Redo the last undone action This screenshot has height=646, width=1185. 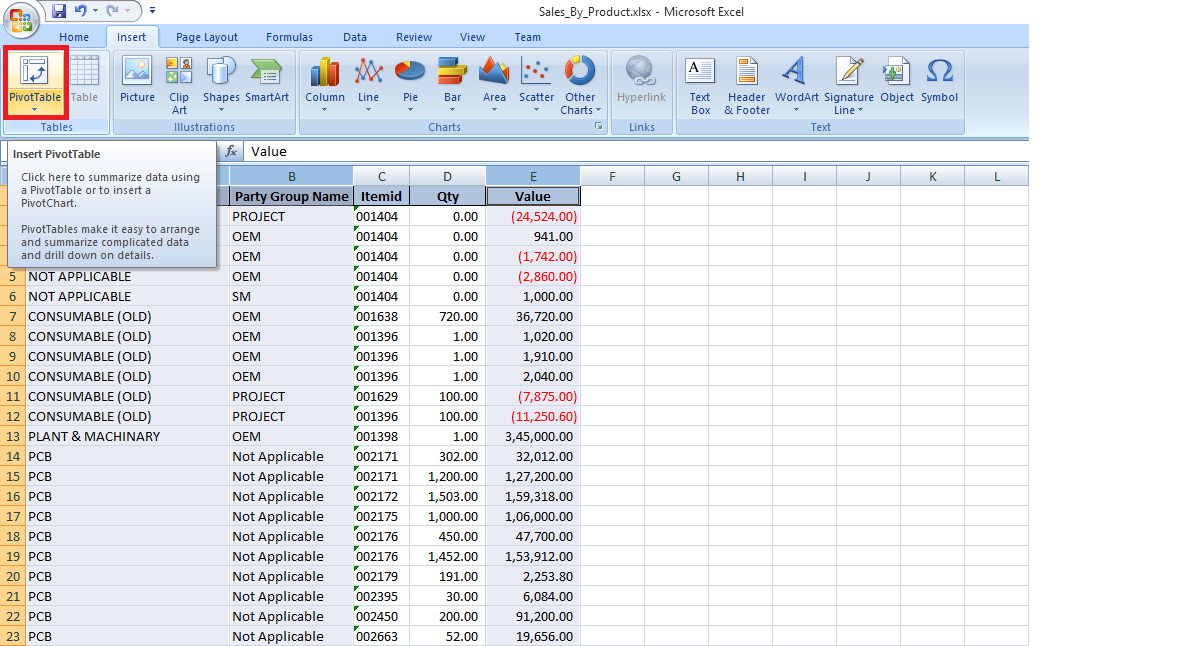pyautogui.click(x=112, y=11)
